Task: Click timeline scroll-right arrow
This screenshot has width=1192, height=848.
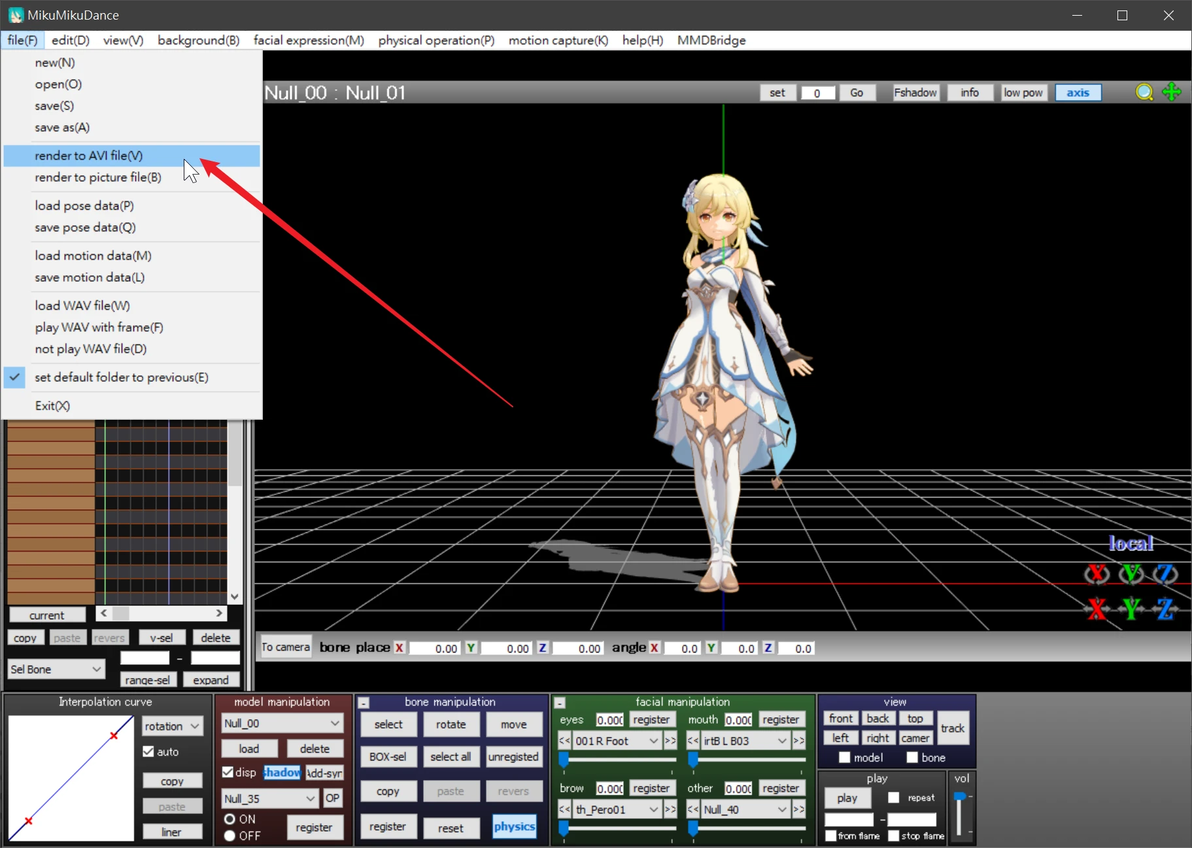Action: tap(219, 613)
